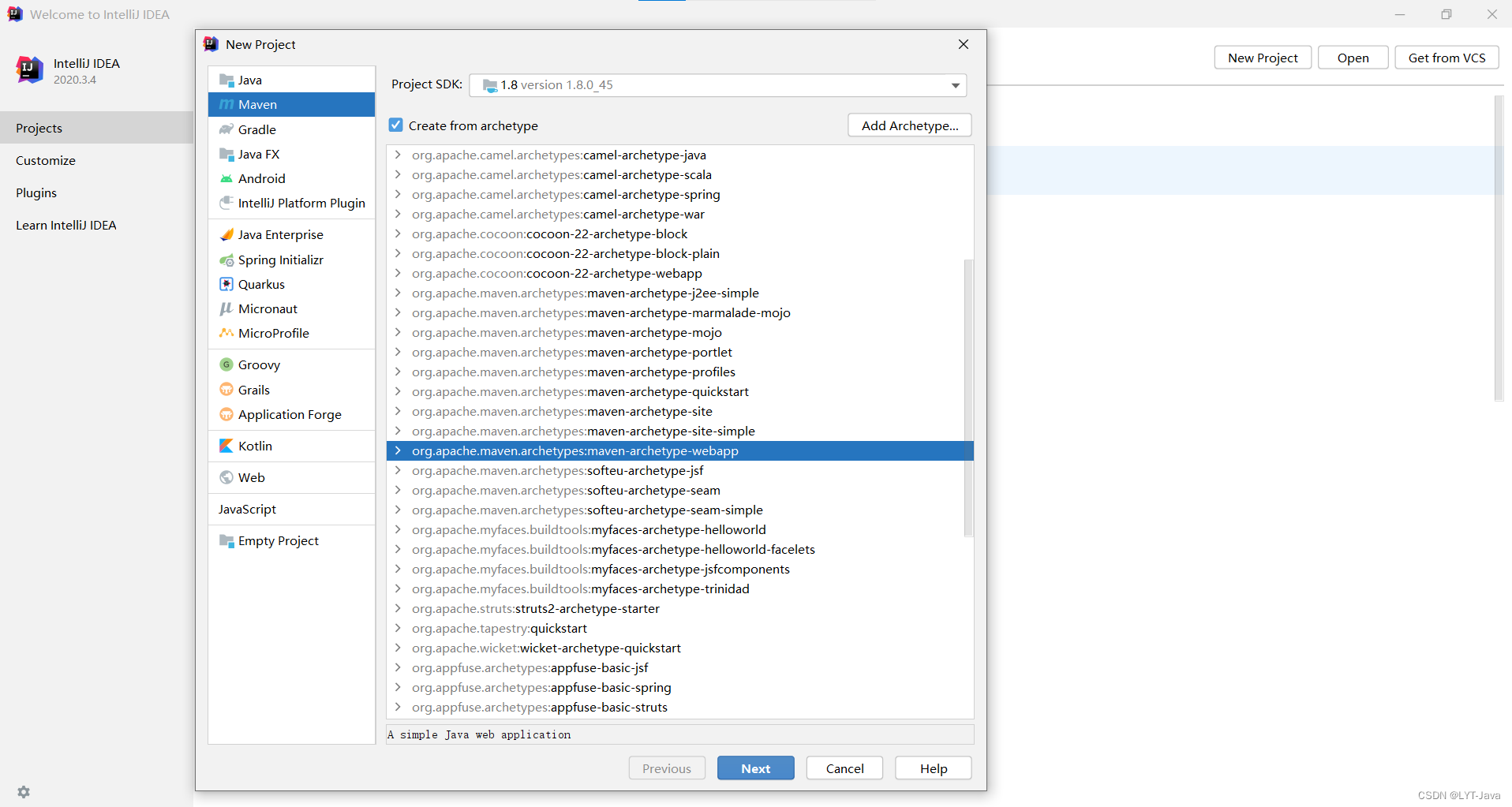Select the JavaScript project category
Image resolution: width=1512 pixels, height=807 pixels.
coord(291,510)
